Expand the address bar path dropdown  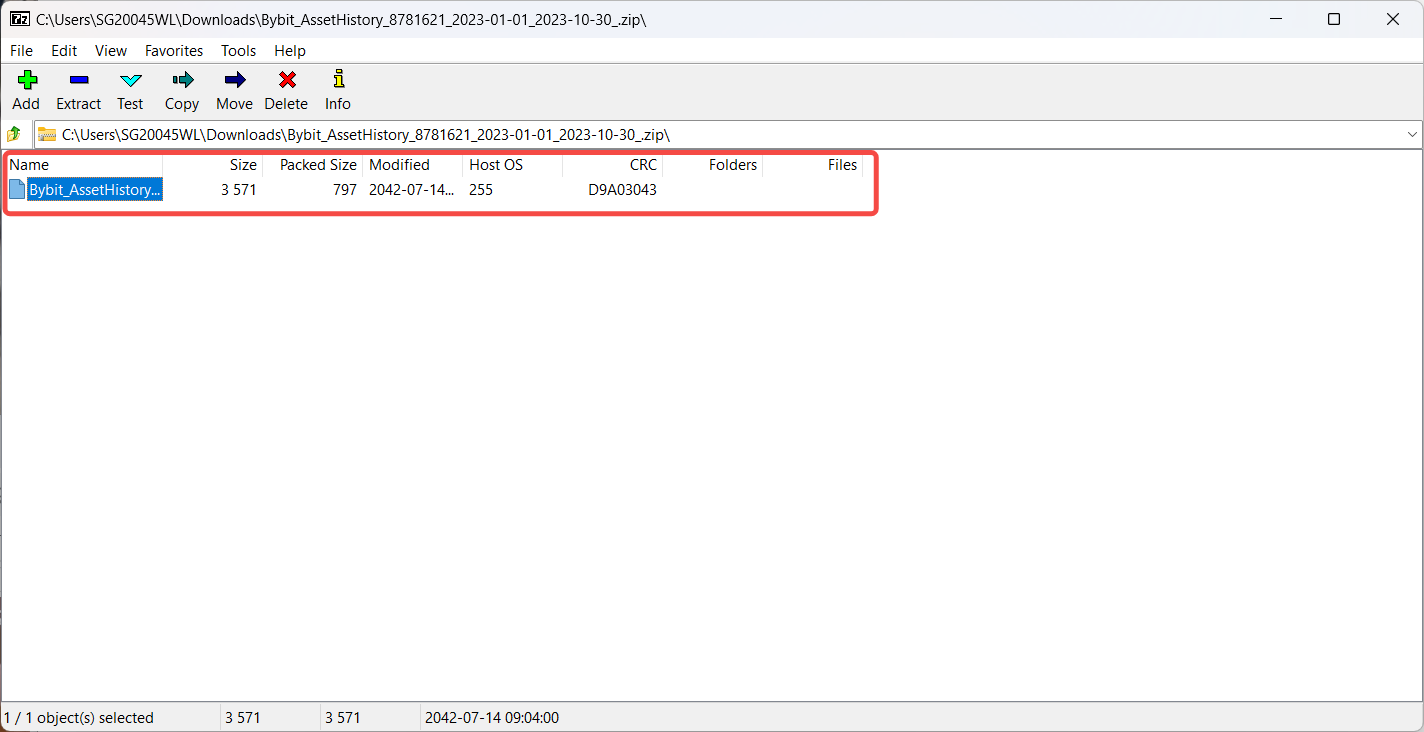[1412, 134]
